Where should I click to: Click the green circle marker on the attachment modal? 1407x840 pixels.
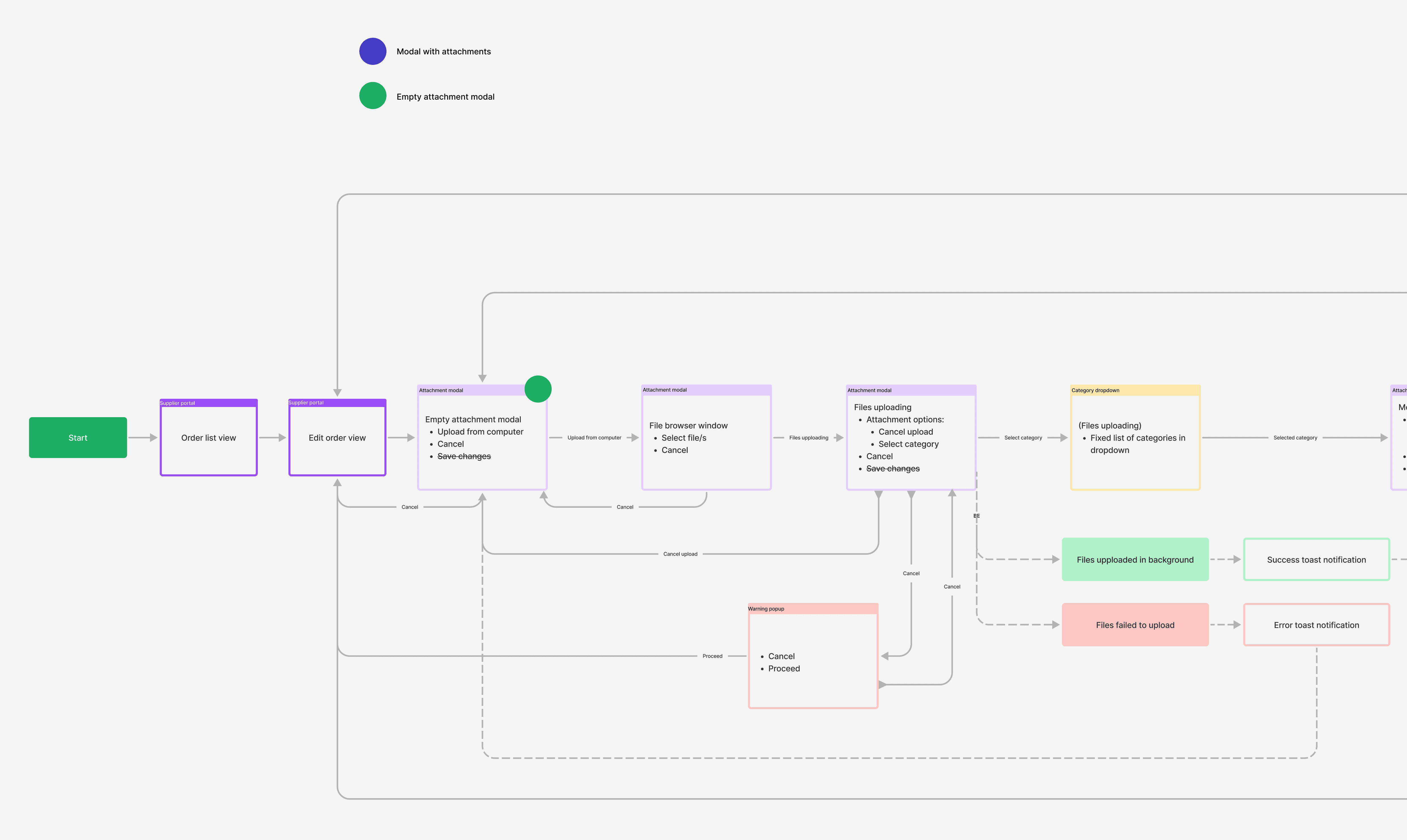(538, 389)
